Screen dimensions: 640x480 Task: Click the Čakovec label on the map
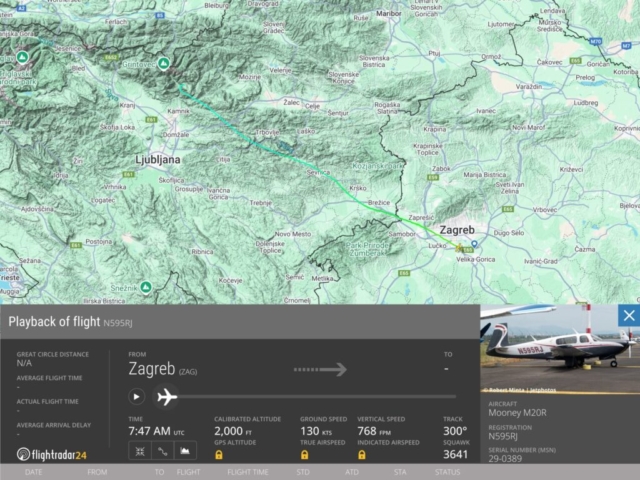[549, 62]
